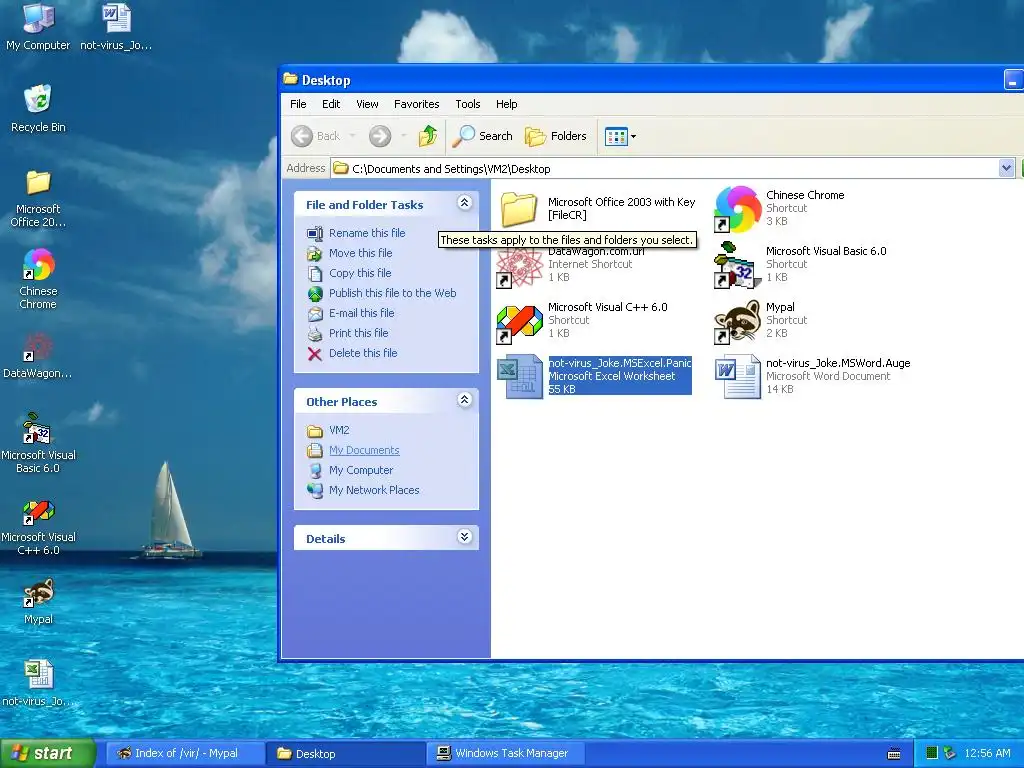This screenshot has width=1024, height=768.
Task: Open My Computer desktop icon
Action: coord(38,26)
